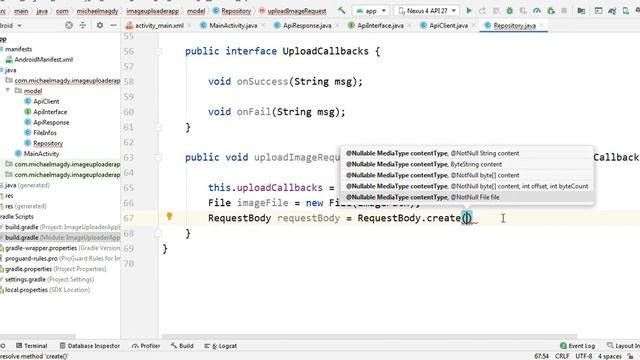Open the Profile app gauge icon

point(537,11)
